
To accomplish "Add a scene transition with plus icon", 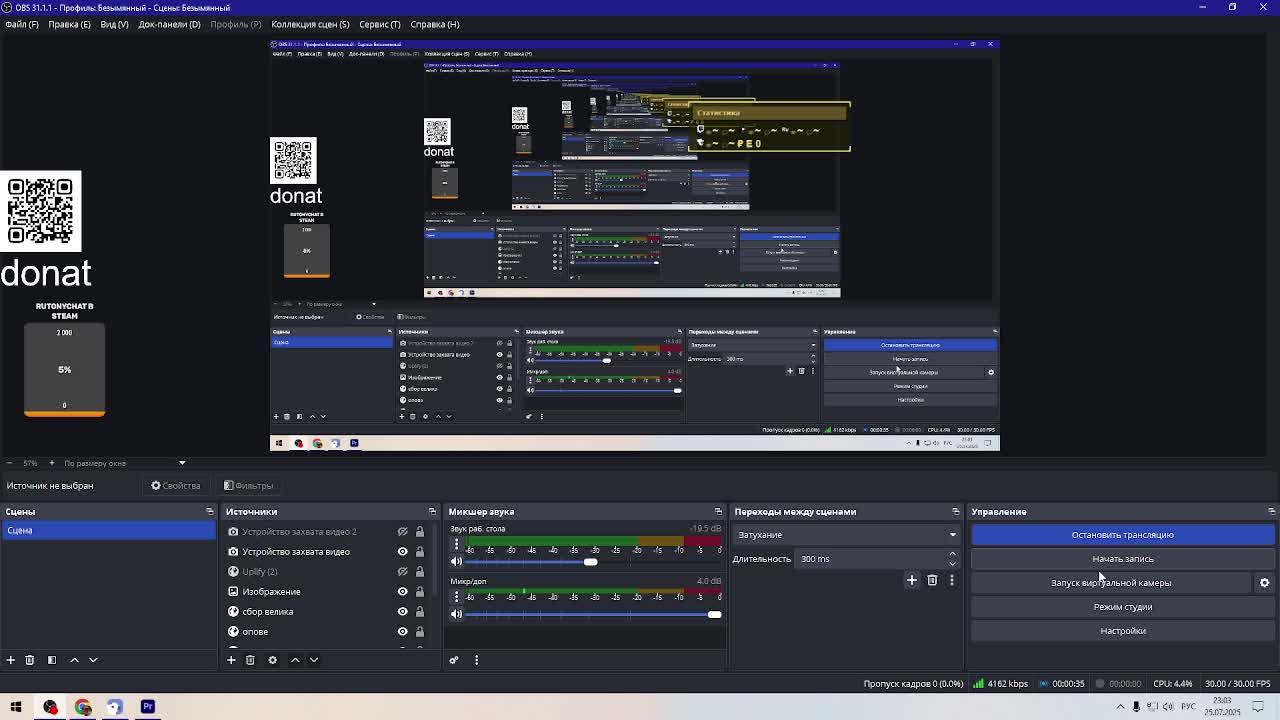I will point(912,580).
